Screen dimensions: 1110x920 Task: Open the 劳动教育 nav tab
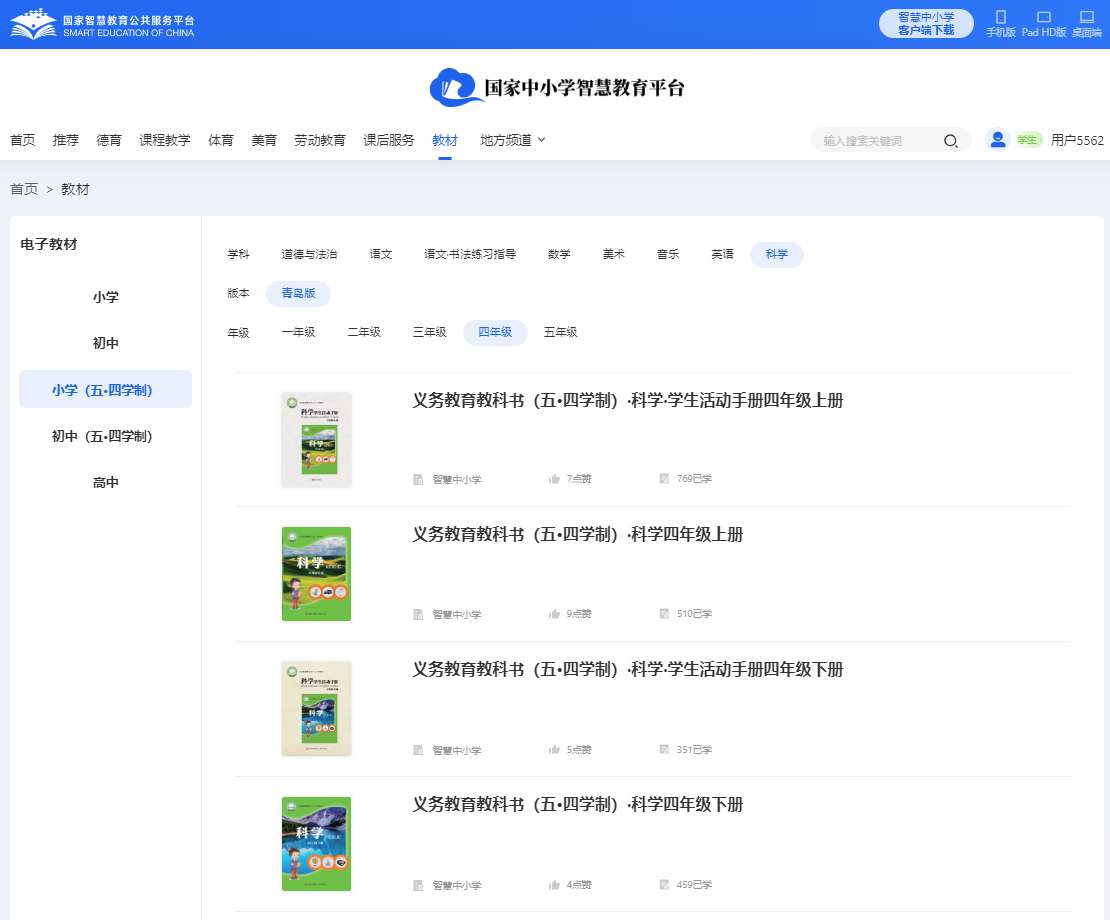click(x=319, y=140)
